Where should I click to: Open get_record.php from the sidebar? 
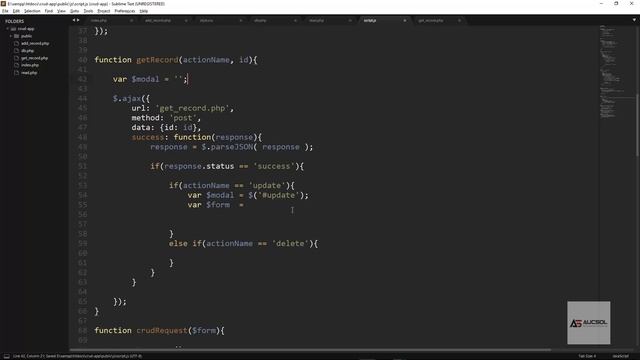(x=34, y=58)
